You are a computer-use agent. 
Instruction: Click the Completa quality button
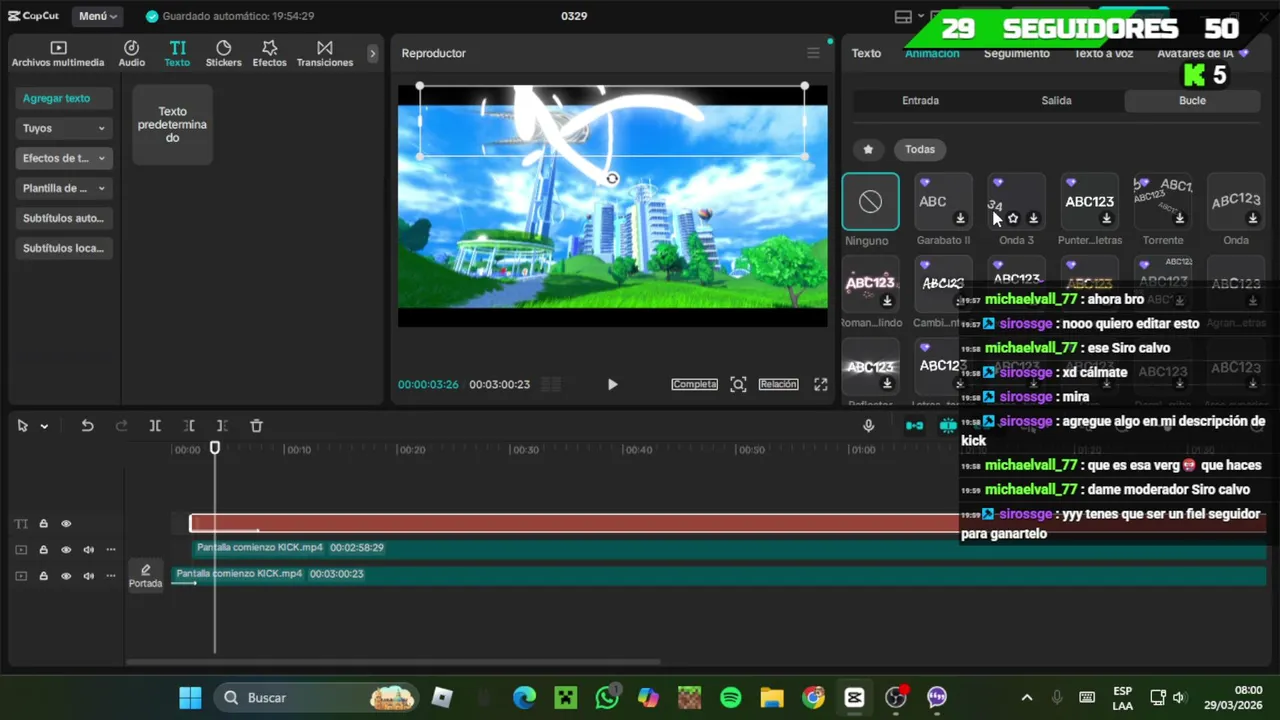click(694, 384)
